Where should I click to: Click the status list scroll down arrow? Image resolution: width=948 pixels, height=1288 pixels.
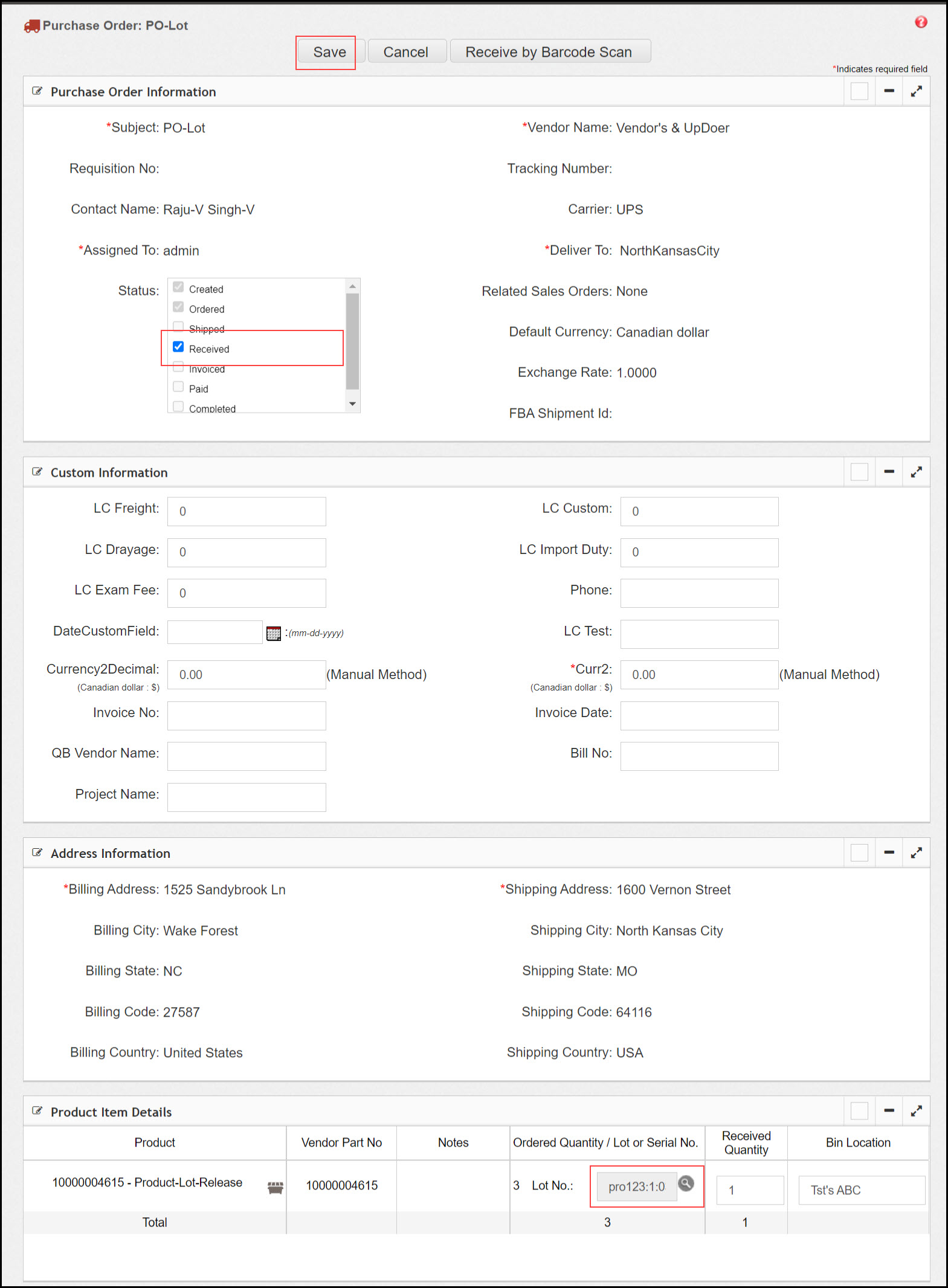tap(353, 404)
